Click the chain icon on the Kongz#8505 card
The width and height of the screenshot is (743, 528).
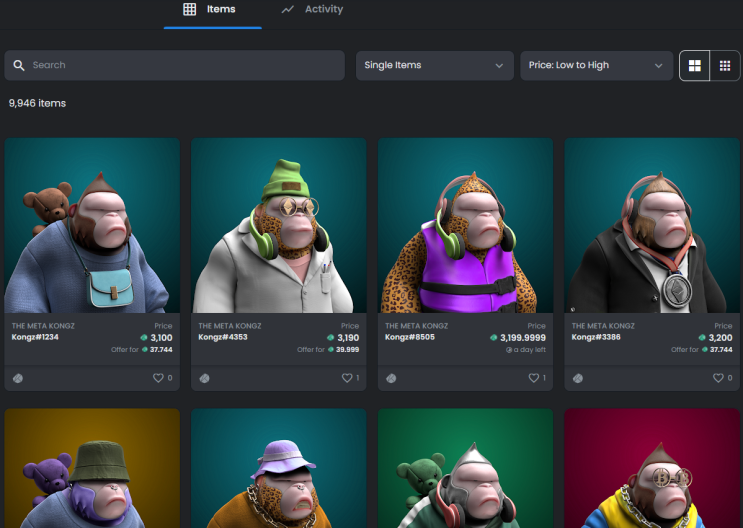click(x=391, y=378)
